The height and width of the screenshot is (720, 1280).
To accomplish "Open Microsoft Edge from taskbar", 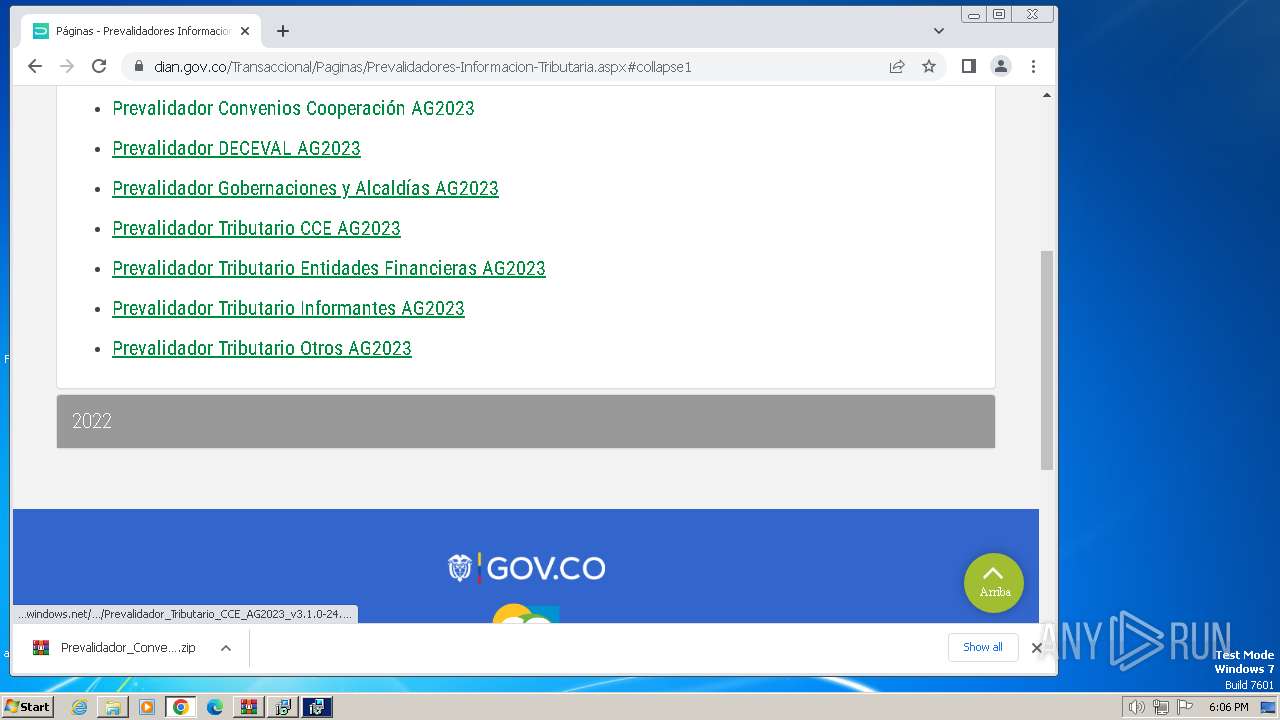I will point(215,707).
